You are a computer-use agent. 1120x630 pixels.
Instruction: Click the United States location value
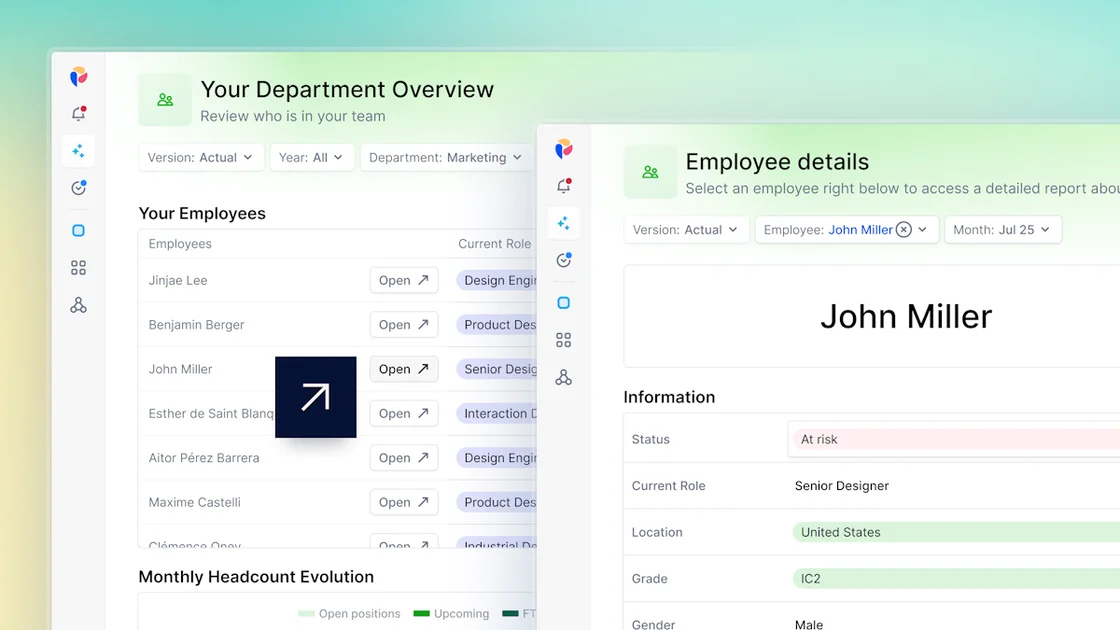point(956,532)
